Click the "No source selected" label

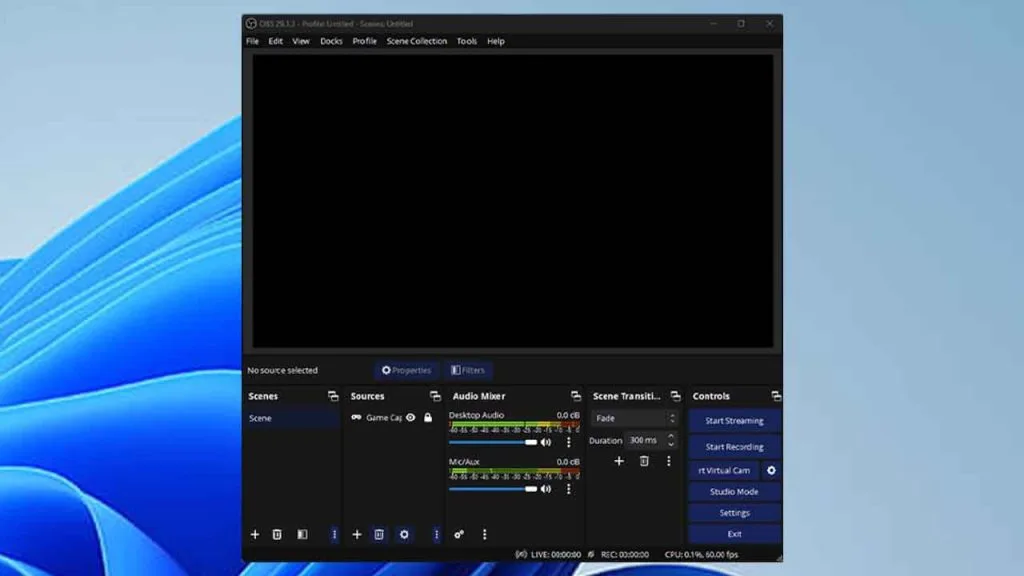(282, 370)
